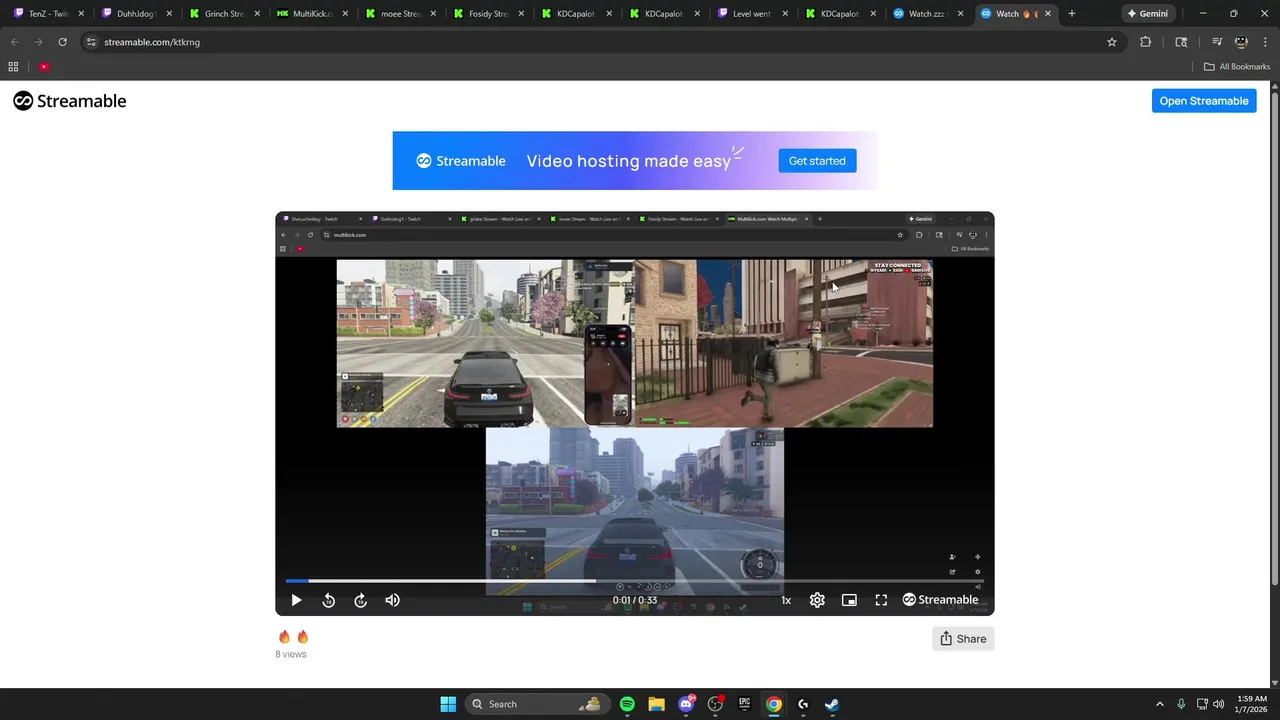Close the Grinch Stream tab
Screen dimensions: 1280x720
coord(257,14)
